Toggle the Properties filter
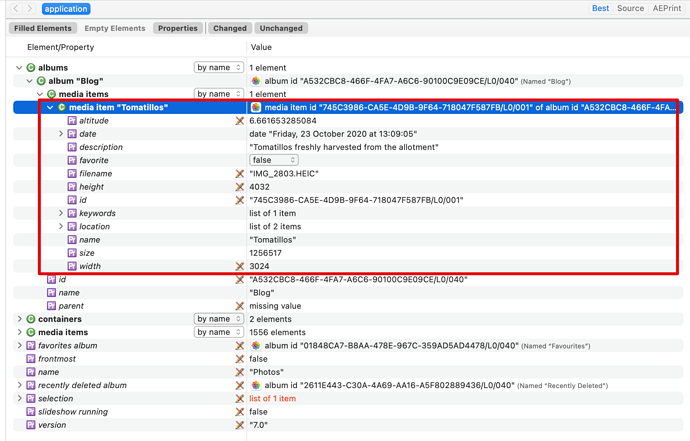Screen dimensions: 690x441 (x=178, y=28)
